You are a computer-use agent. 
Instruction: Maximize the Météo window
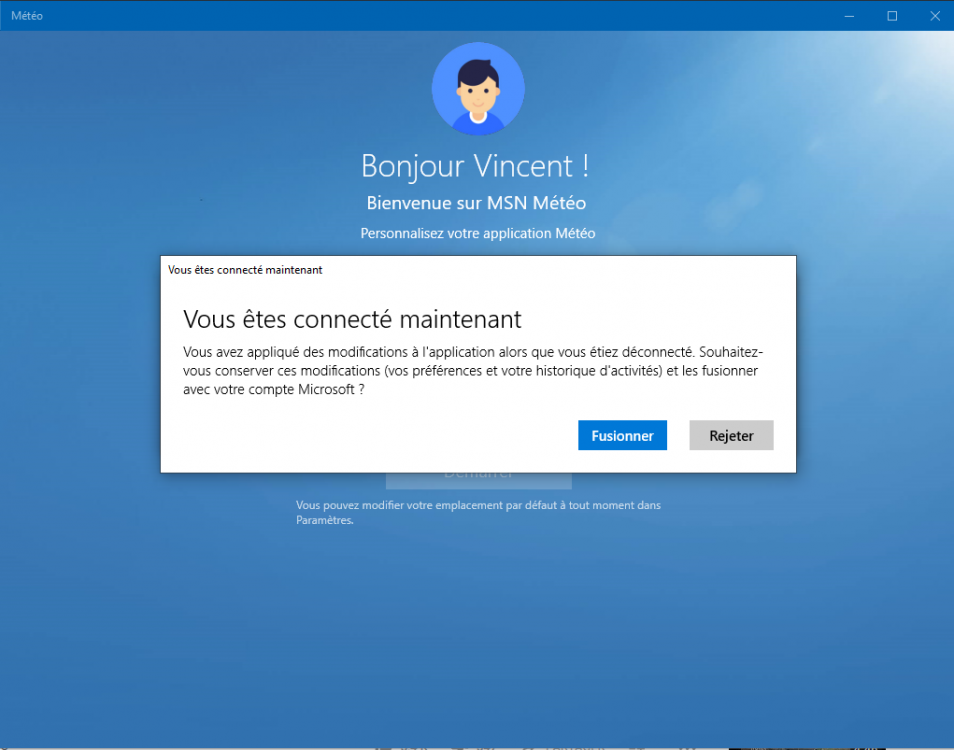(892, 16)
